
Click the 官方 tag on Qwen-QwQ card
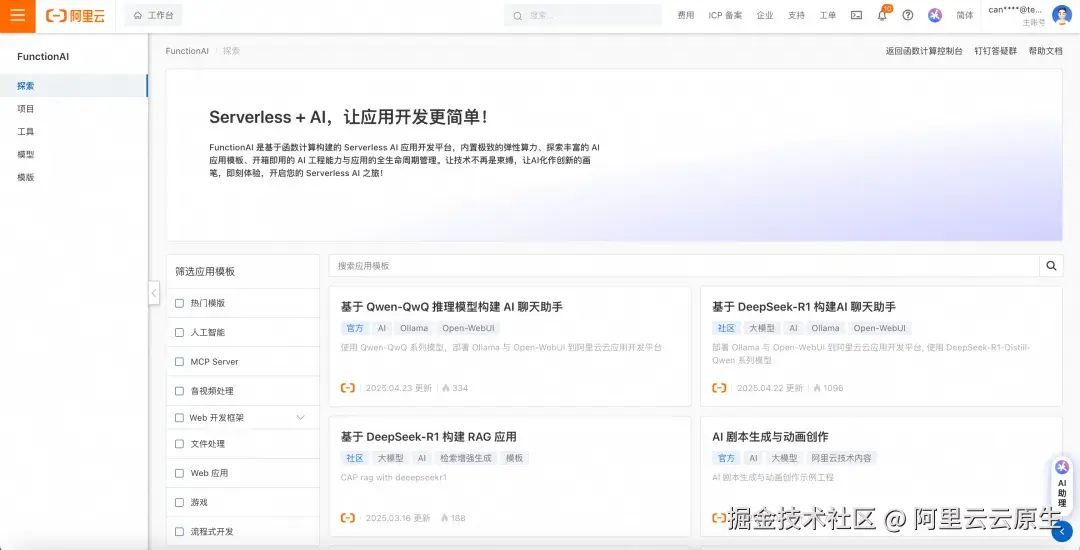click(355, 328)
